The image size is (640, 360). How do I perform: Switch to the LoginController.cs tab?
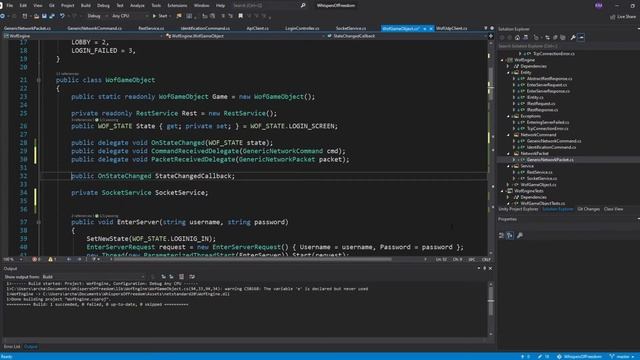coord(302,28)
